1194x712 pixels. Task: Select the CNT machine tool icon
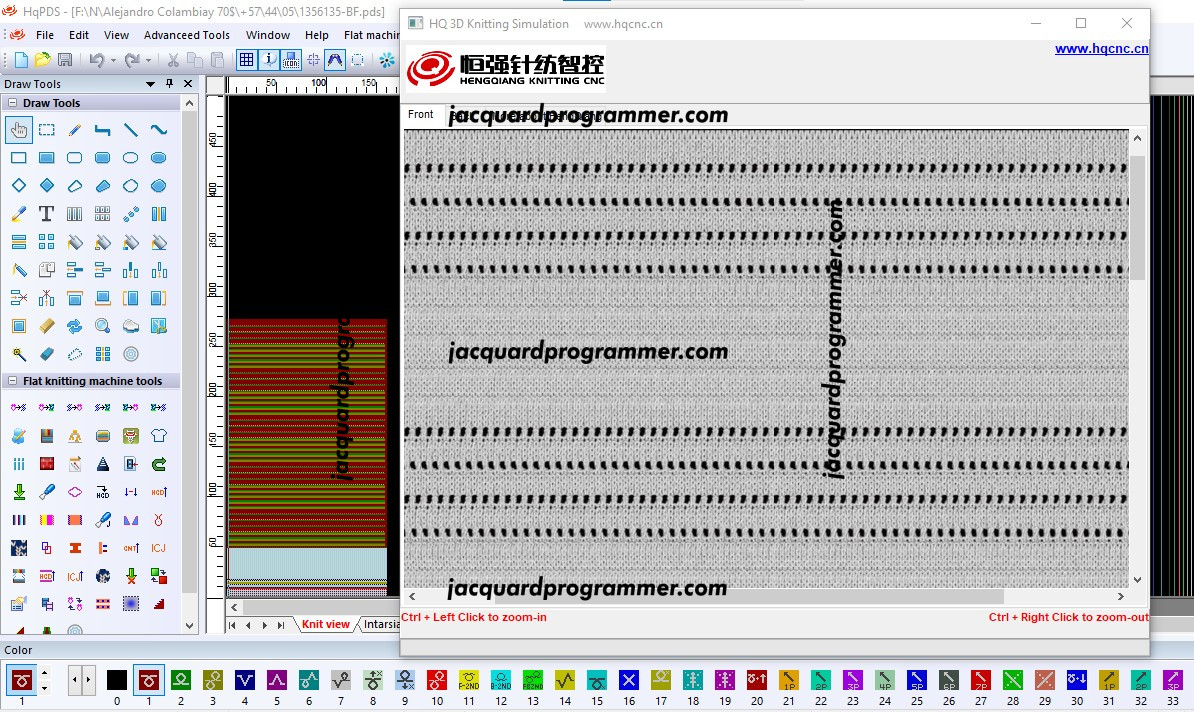click(x=131, y=548)
